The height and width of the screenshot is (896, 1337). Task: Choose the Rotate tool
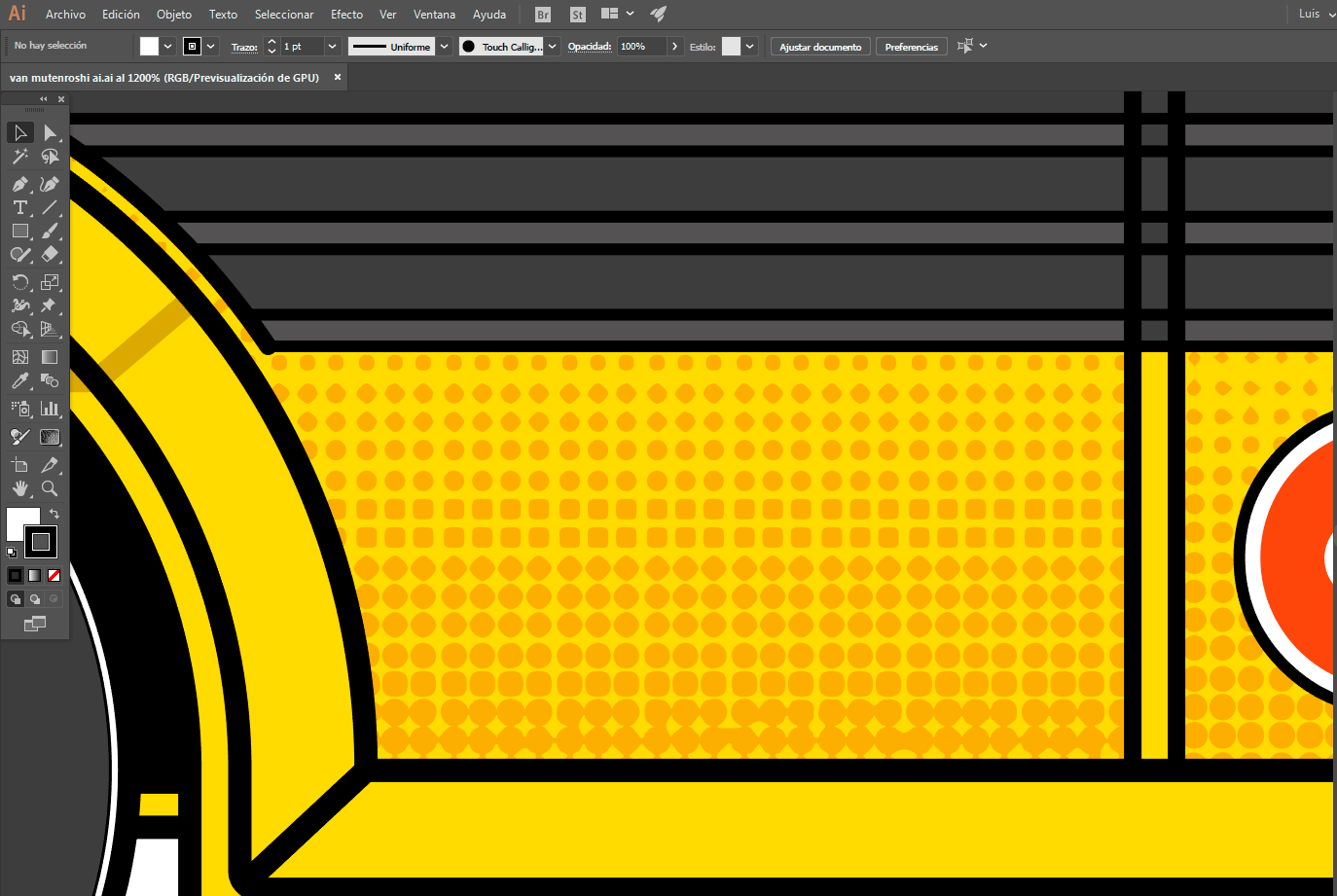(x=19, y=282)
